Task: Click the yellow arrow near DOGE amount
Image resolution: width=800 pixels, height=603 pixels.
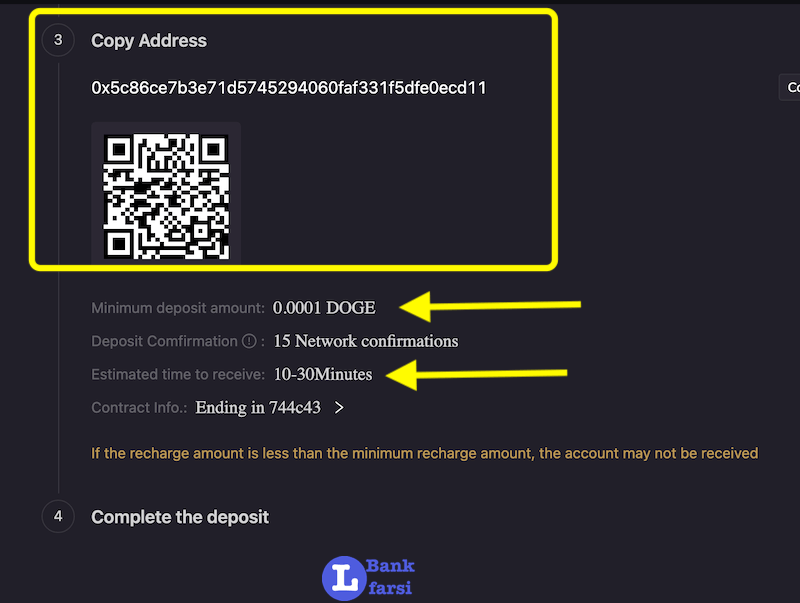Action: [490, 307]
